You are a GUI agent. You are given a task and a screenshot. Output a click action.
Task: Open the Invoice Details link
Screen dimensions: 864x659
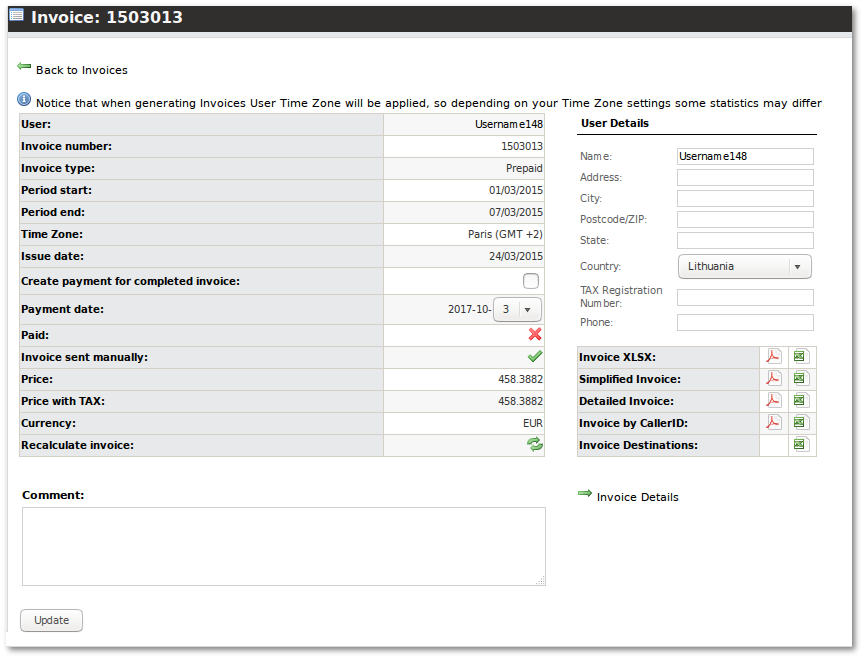[x=637, y=497]
